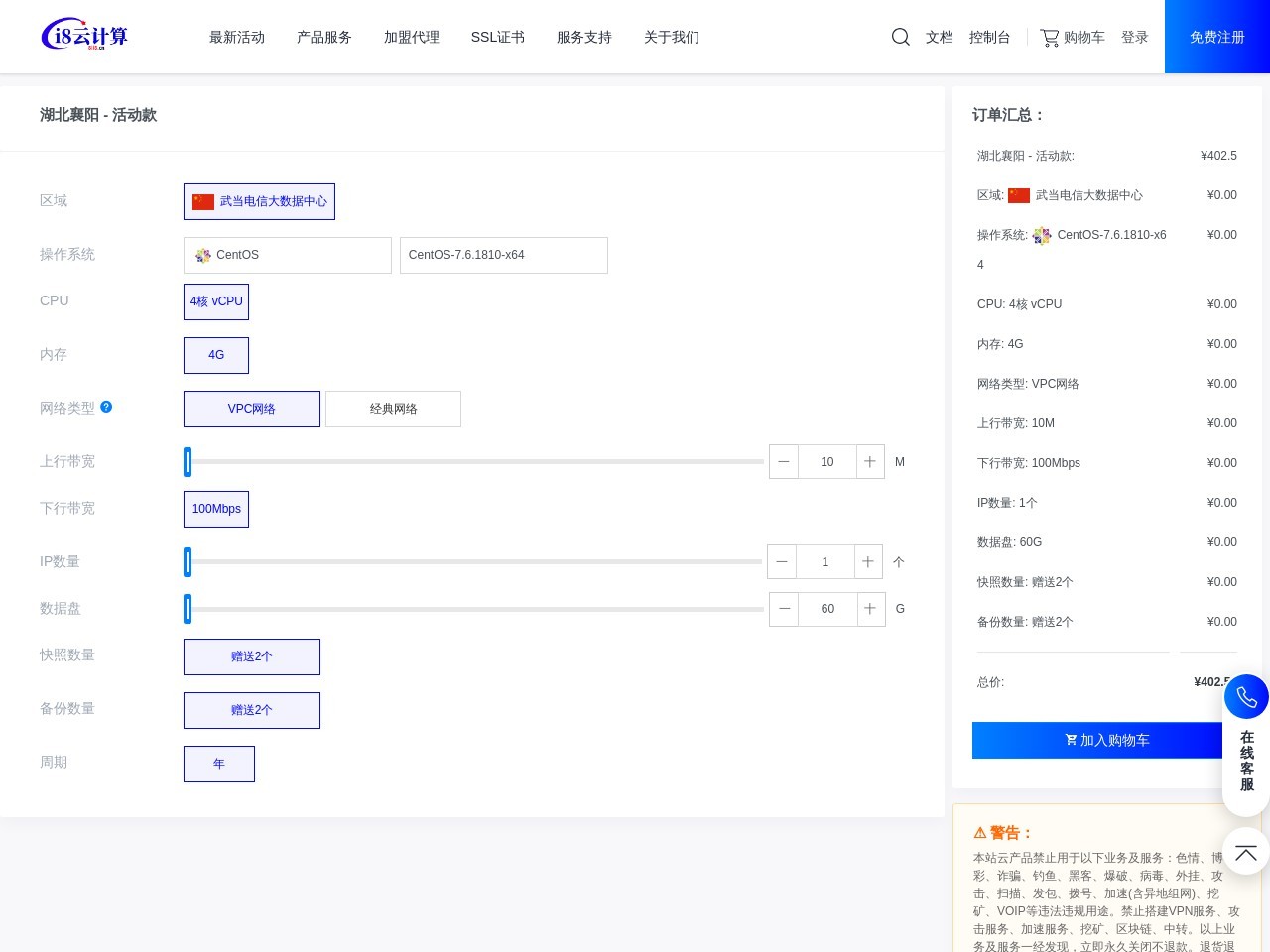Click 下行带宽: 100Mbps in order summary

1029,463
